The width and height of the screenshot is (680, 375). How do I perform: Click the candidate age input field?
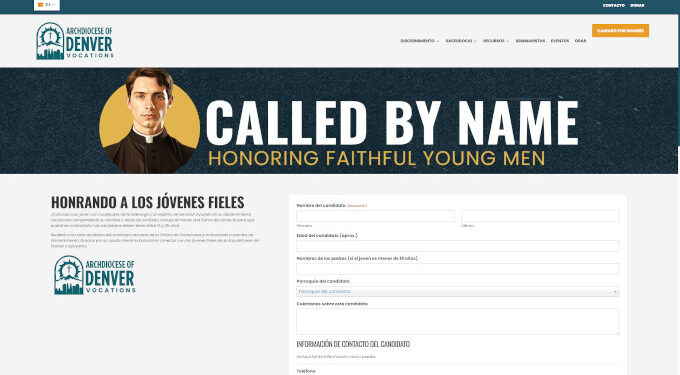[x=458, y=246]
